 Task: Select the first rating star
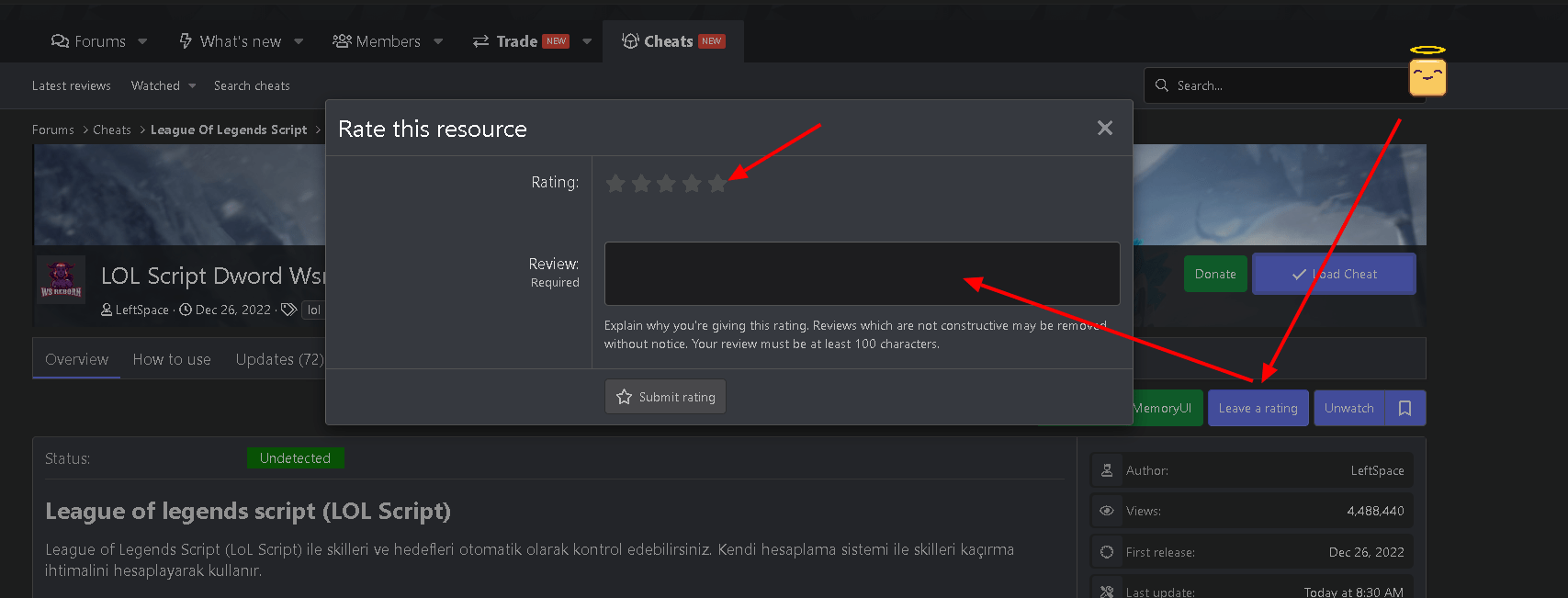(x=615, y=184)
